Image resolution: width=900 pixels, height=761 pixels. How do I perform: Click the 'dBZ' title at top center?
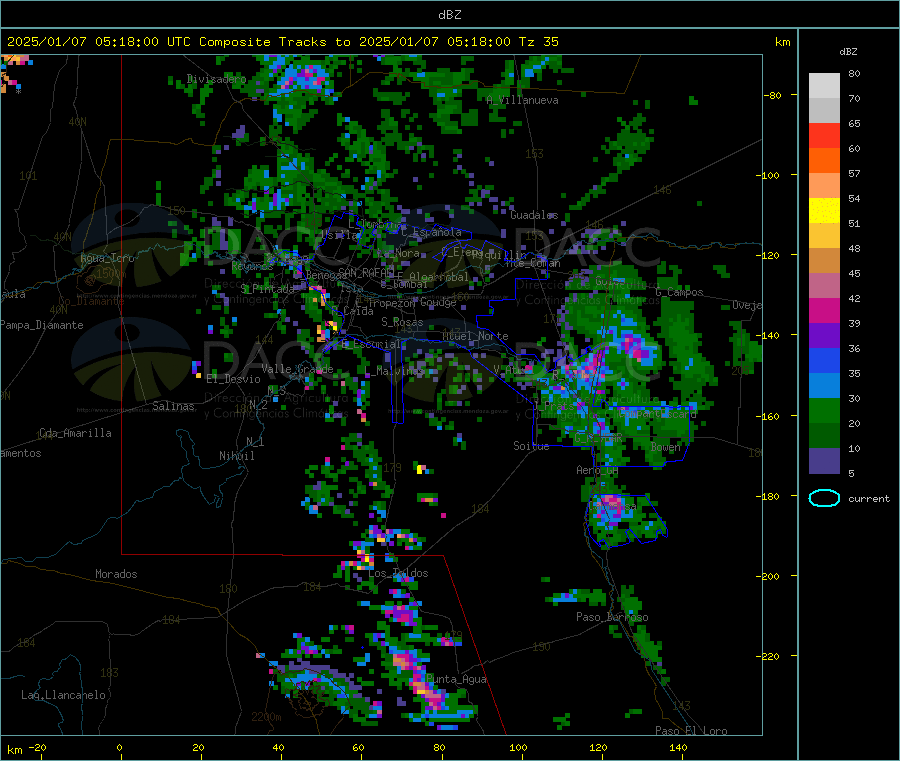click(x=449, y=15)
